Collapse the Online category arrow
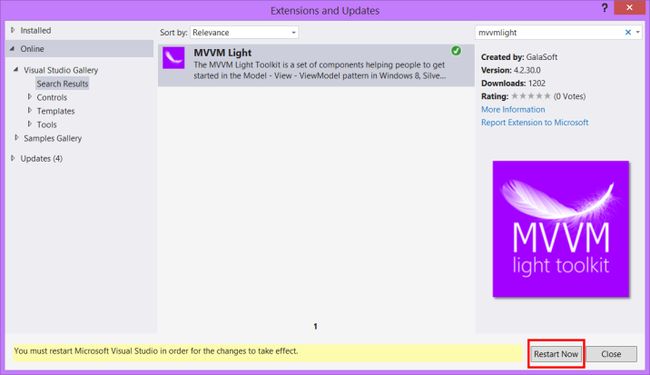The width and height of the screenshot is (650, 375). [12, 49]
